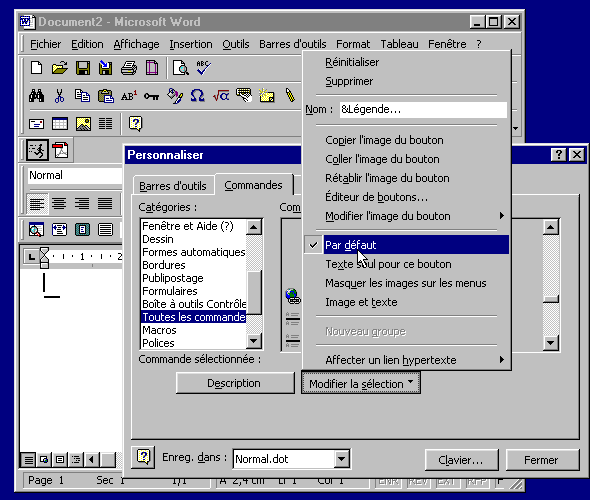Choose Réinitialiser in context menu
Screen dimensions: 590x500
click(x=407, y=62)
